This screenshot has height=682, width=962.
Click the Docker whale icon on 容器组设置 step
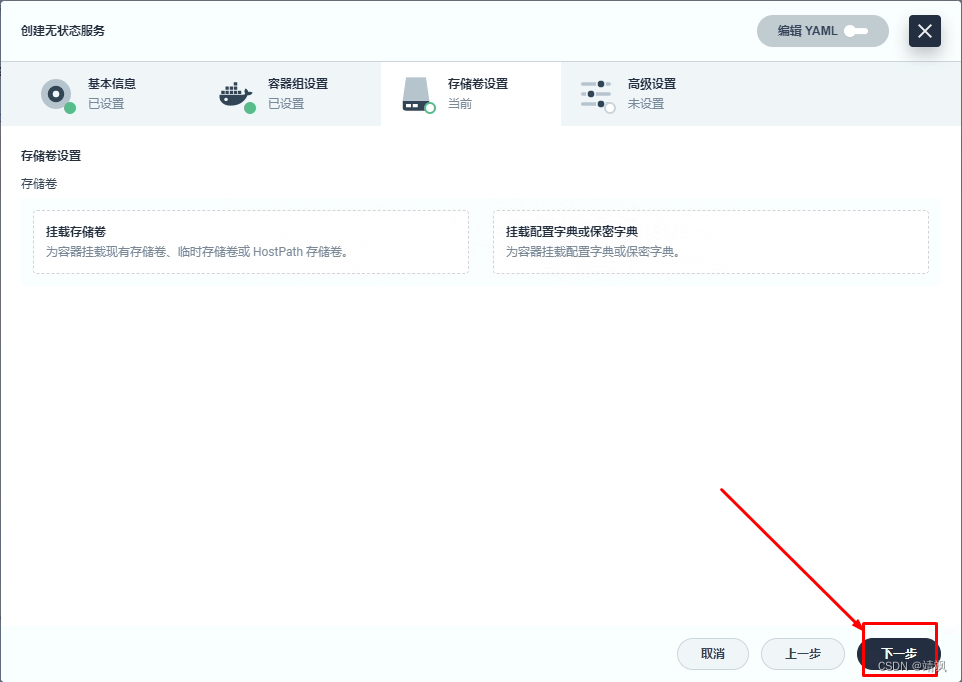click(x=236, y=93)
